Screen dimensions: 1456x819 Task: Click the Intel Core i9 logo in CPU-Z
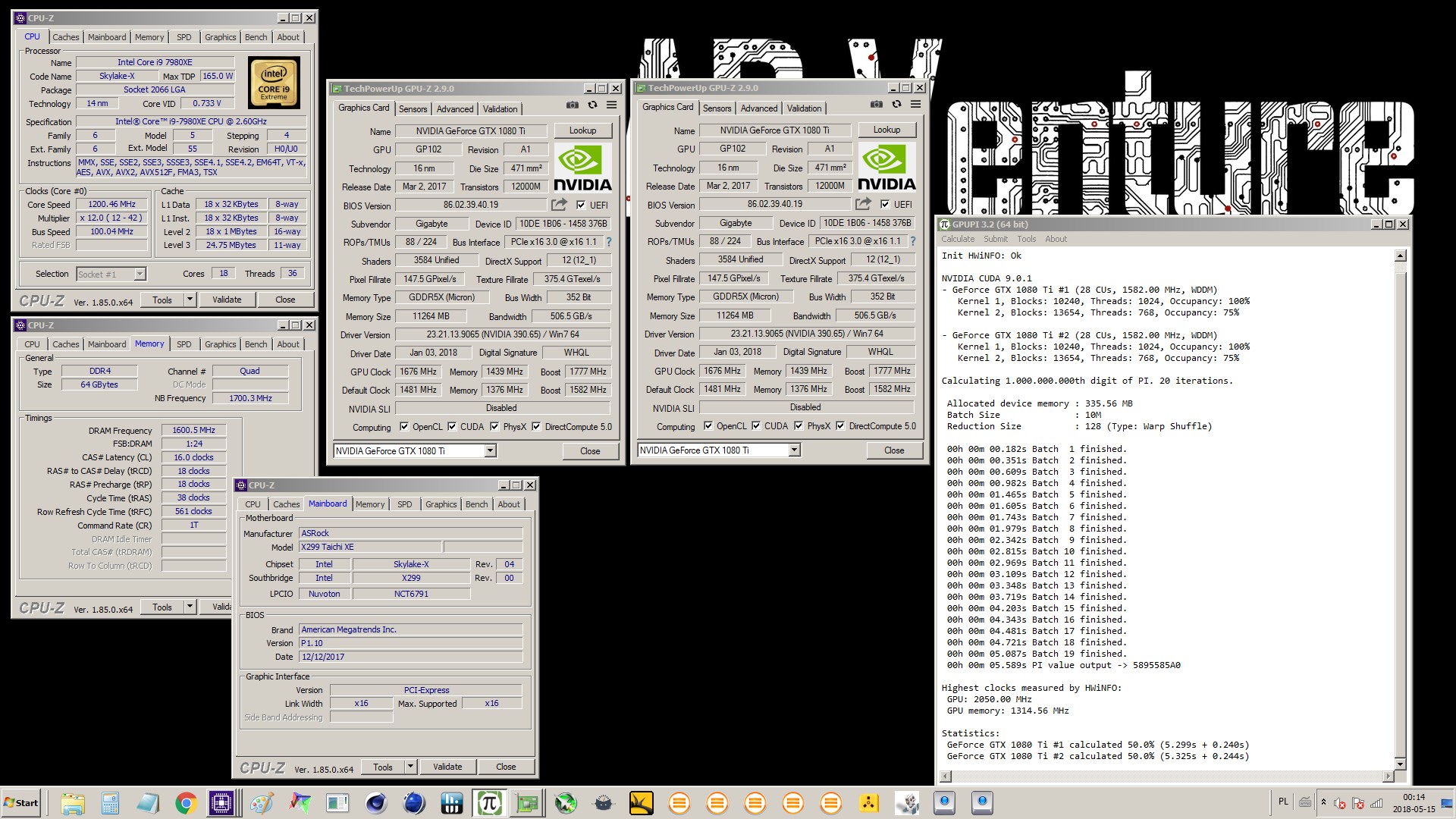pos(274,83)
